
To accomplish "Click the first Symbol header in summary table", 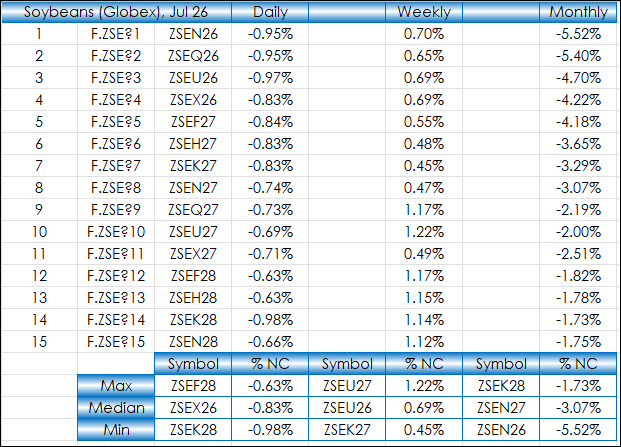I will (193, 364).
